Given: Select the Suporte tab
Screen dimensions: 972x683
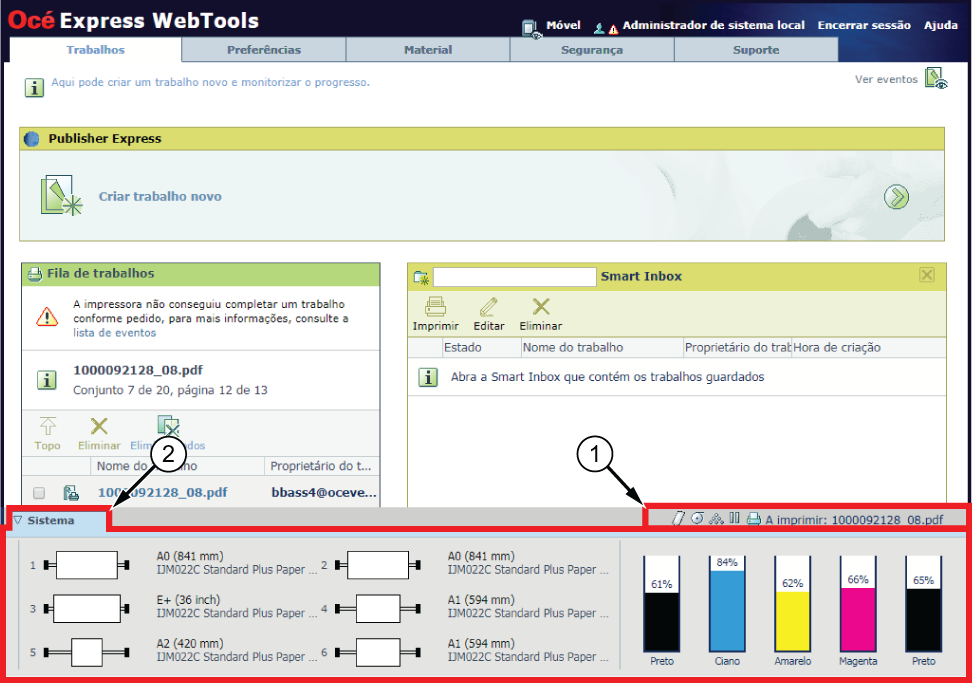Looking at the screenshot, I should tap(756, 50).
